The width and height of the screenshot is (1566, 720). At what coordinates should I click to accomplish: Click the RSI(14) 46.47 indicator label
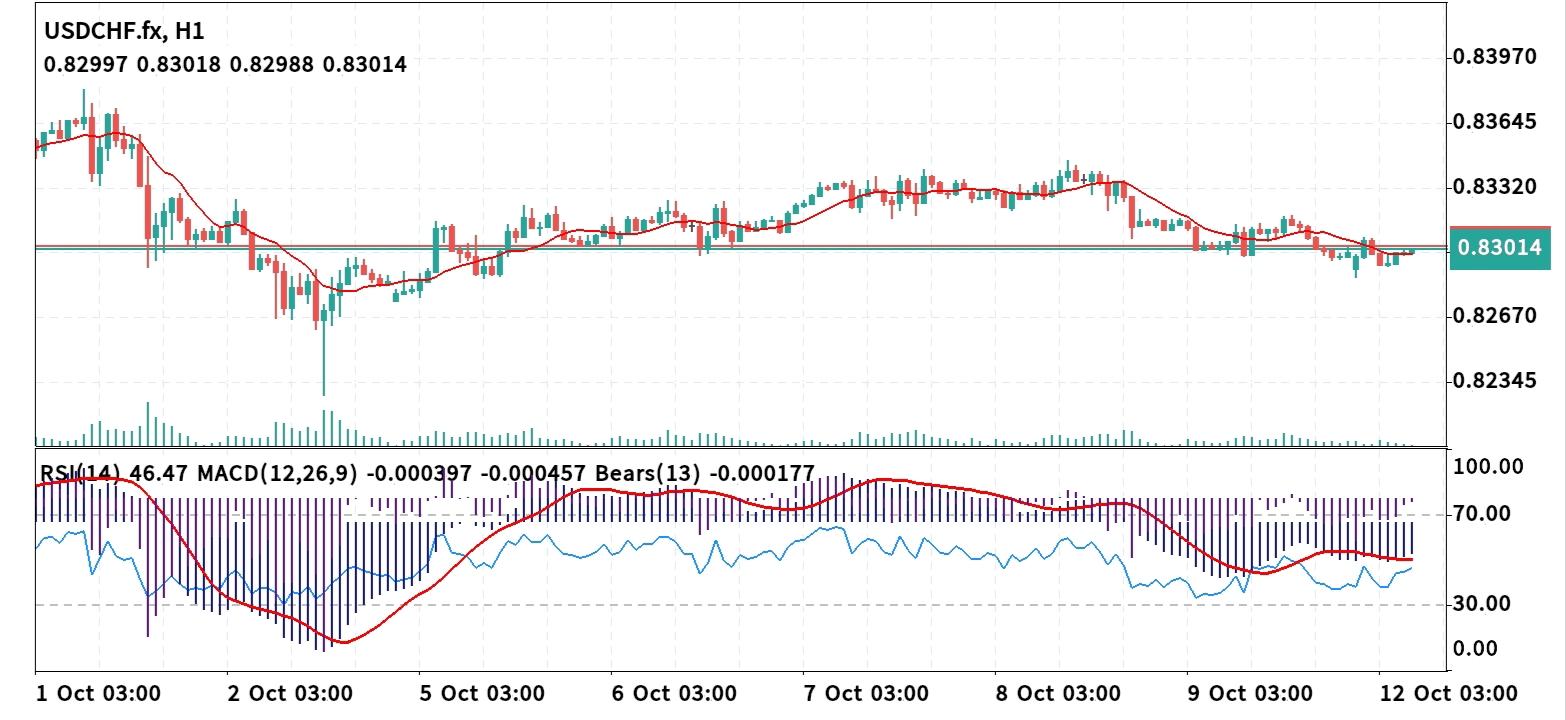click(x=115, y=473)
